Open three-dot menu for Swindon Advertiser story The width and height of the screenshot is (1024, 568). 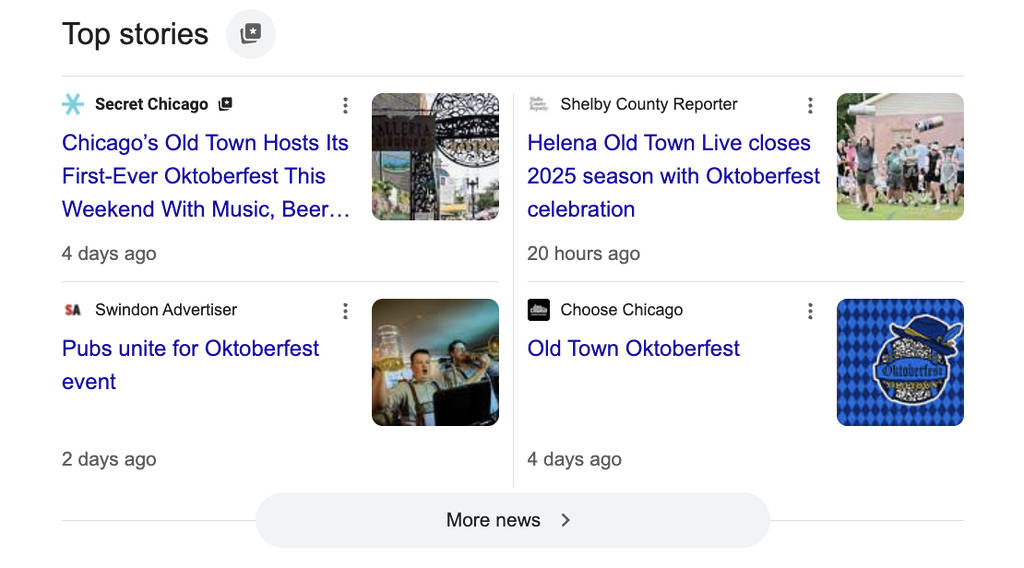pos(345,311)
